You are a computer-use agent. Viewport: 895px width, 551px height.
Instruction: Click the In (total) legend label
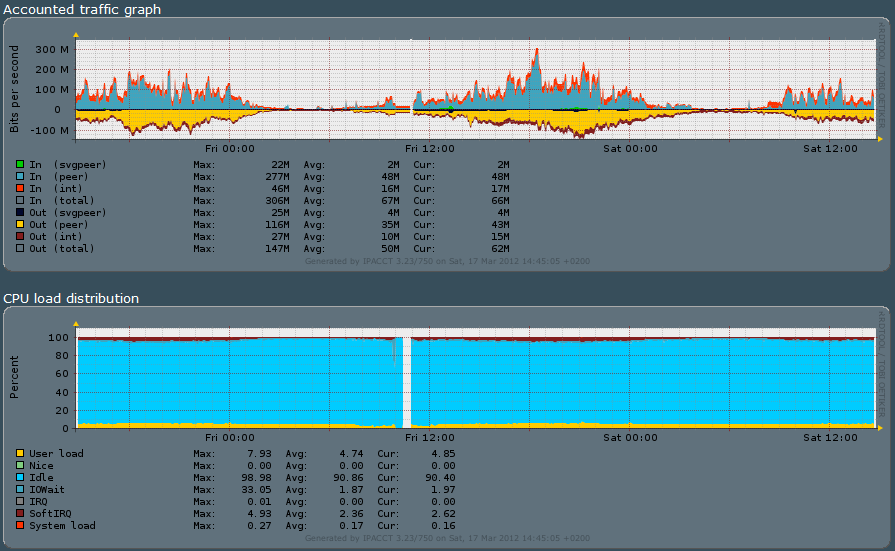[63, 200]
